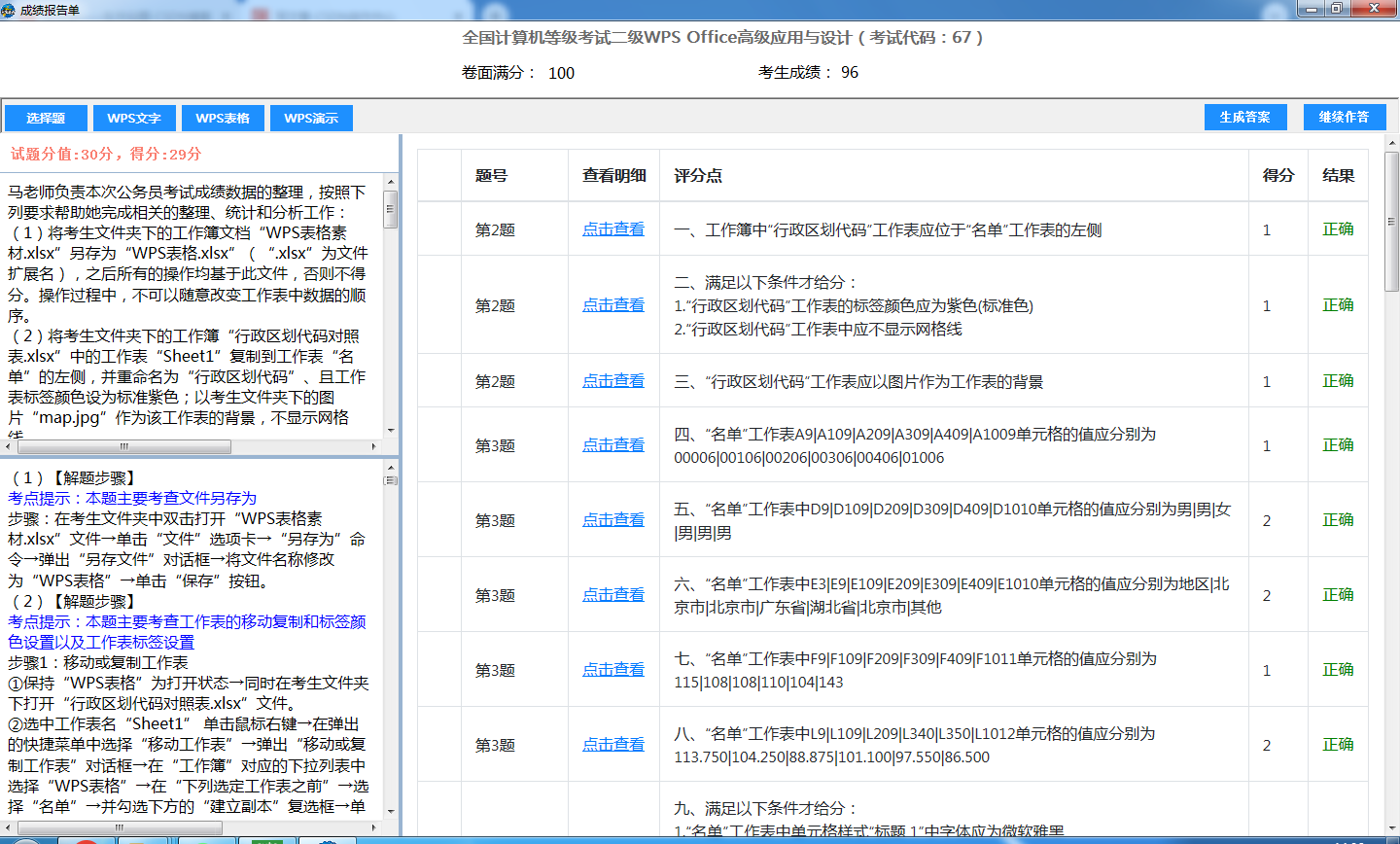
Task: Click the 生成答案 button
Action: (1244, 117)
